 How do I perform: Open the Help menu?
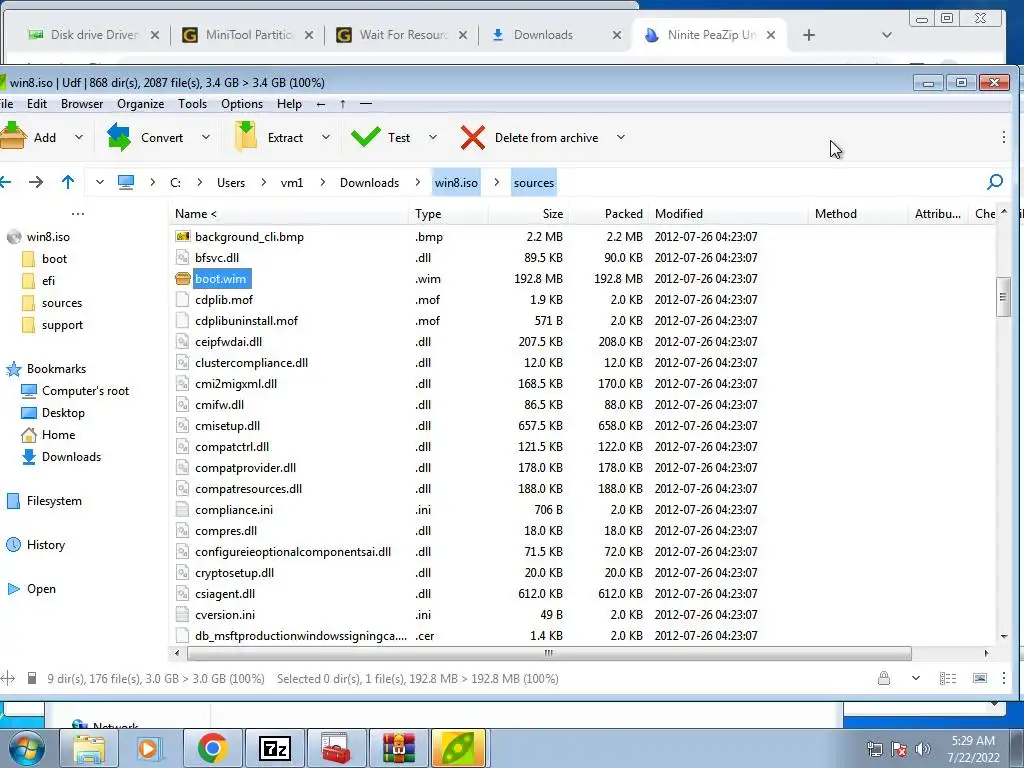tap(289, 104)
